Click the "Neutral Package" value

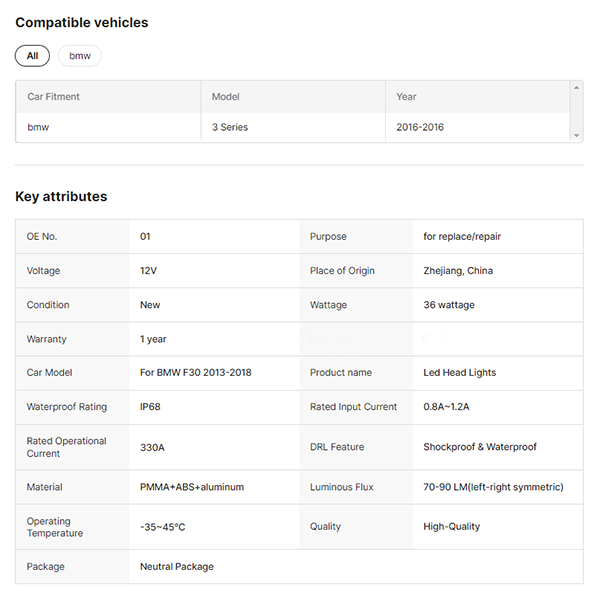click(177, 566)
